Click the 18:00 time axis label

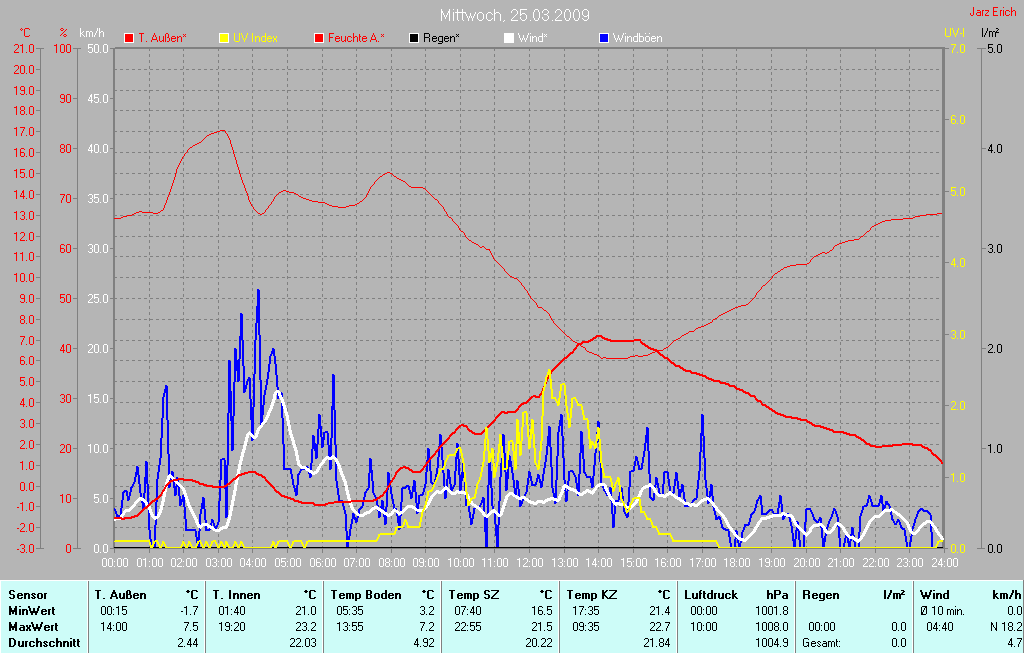tap(737, 563)
